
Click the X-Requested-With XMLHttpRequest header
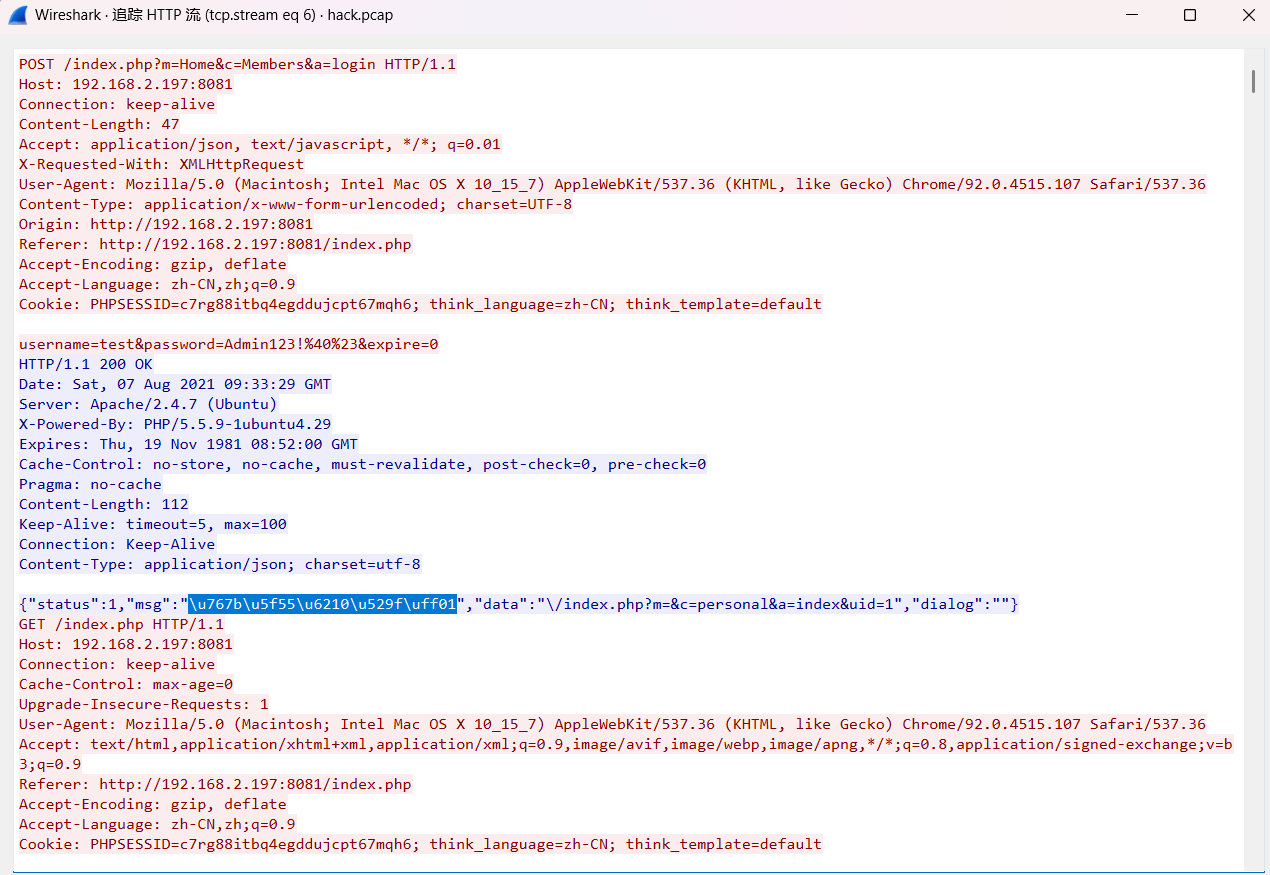tap(161, 164)
